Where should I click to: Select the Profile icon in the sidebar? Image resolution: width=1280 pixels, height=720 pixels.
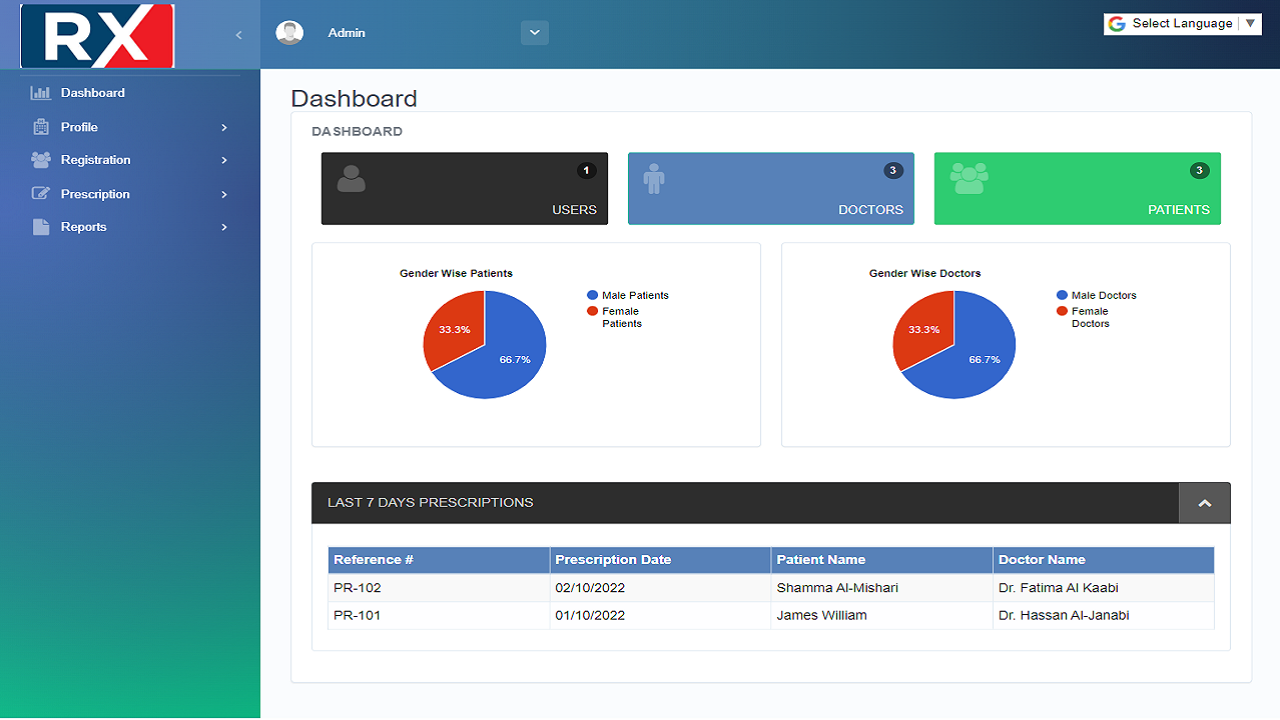tap(39, 126)
